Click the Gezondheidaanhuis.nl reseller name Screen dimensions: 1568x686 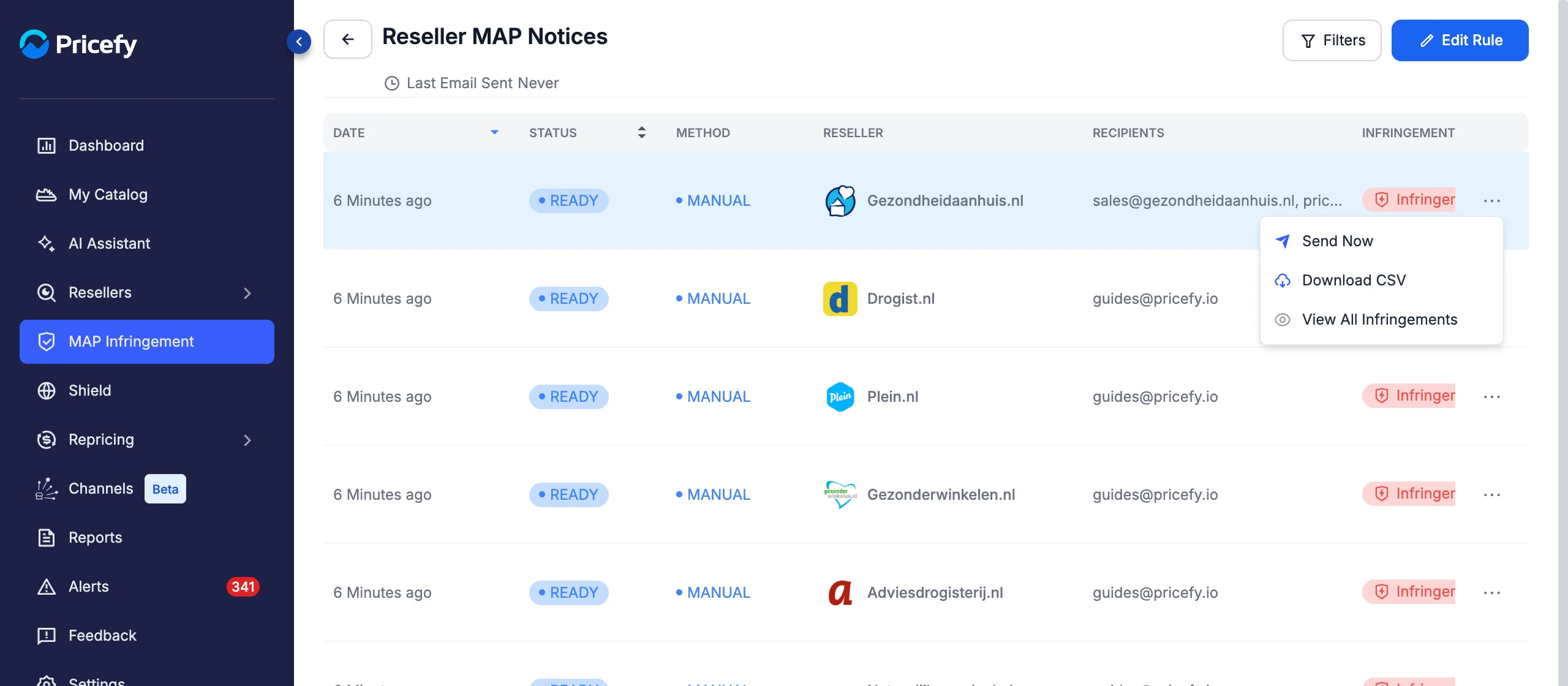click(945, 201)
